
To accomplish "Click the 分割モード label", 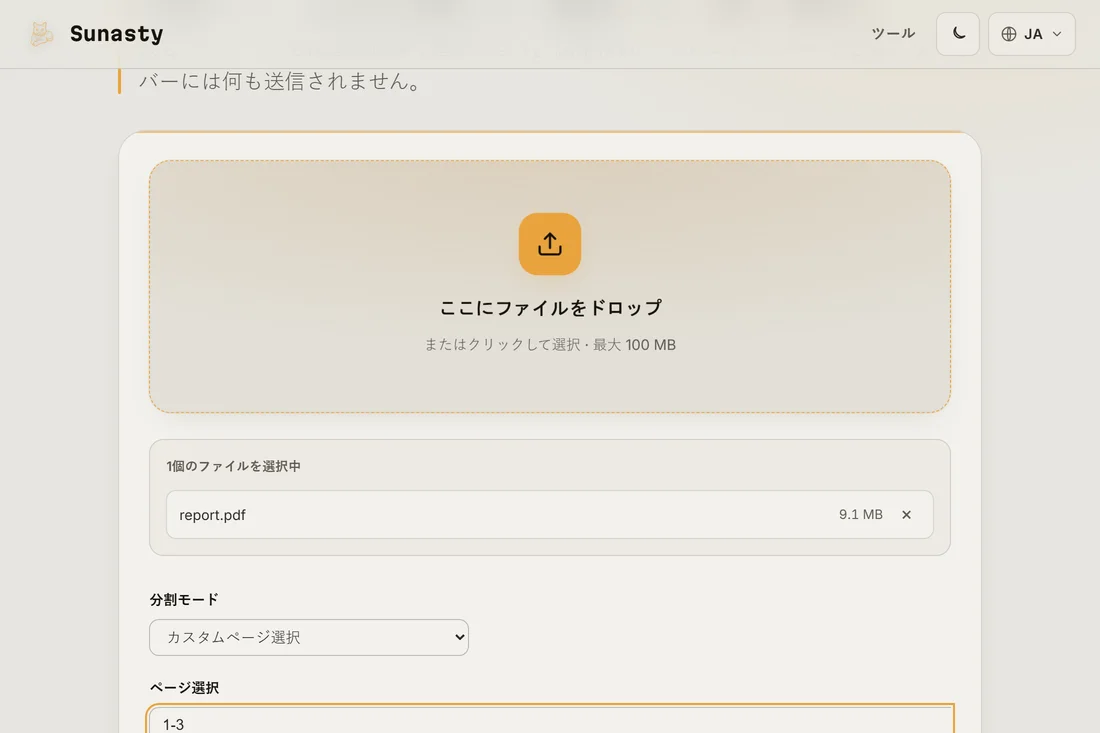I will click(184, 599).
